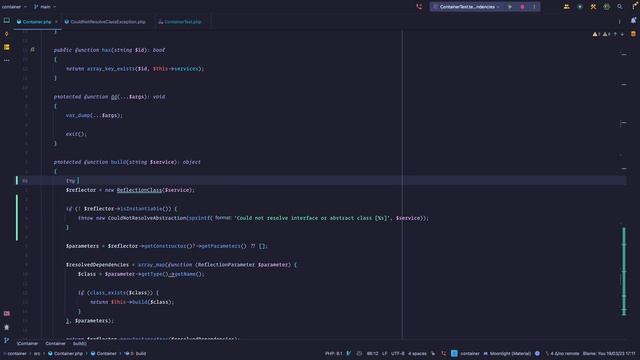This screenshot has width=640, height=360.
Task: Go to next highlighted error arrow
Action: pyautogui.click(x=622, y=34)
